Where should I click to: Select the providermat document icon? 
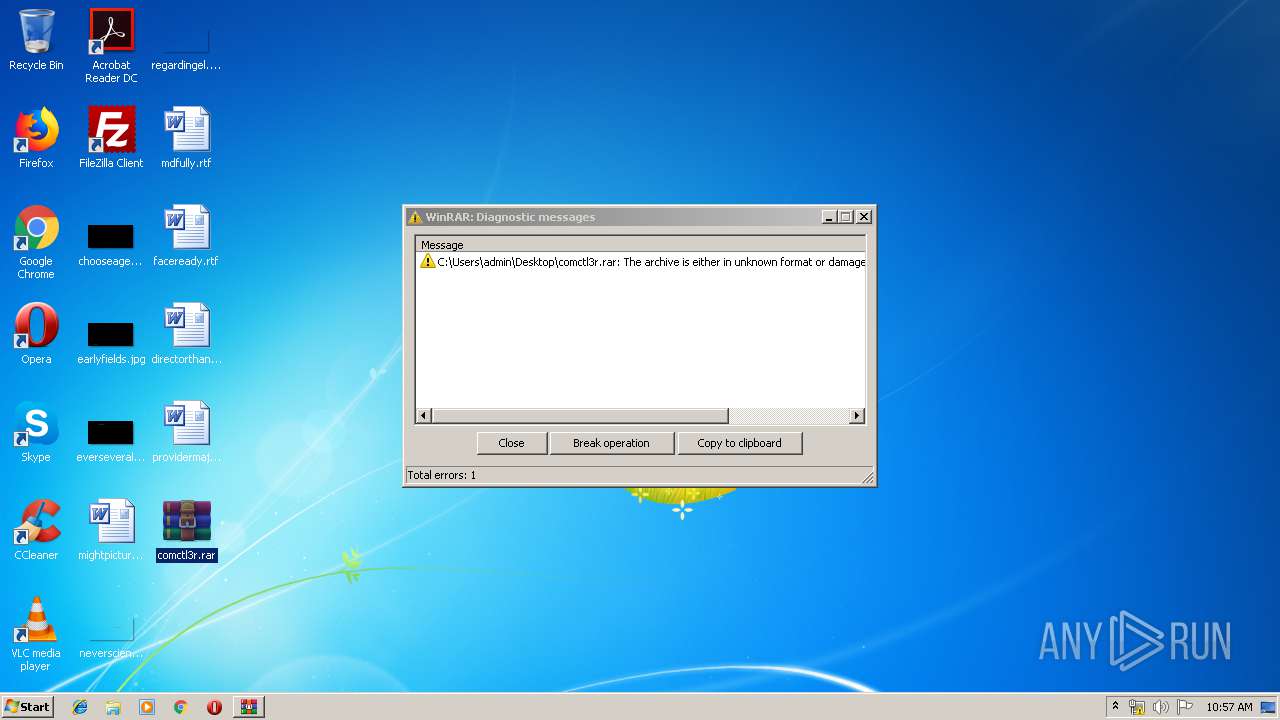tap(186, 432)
